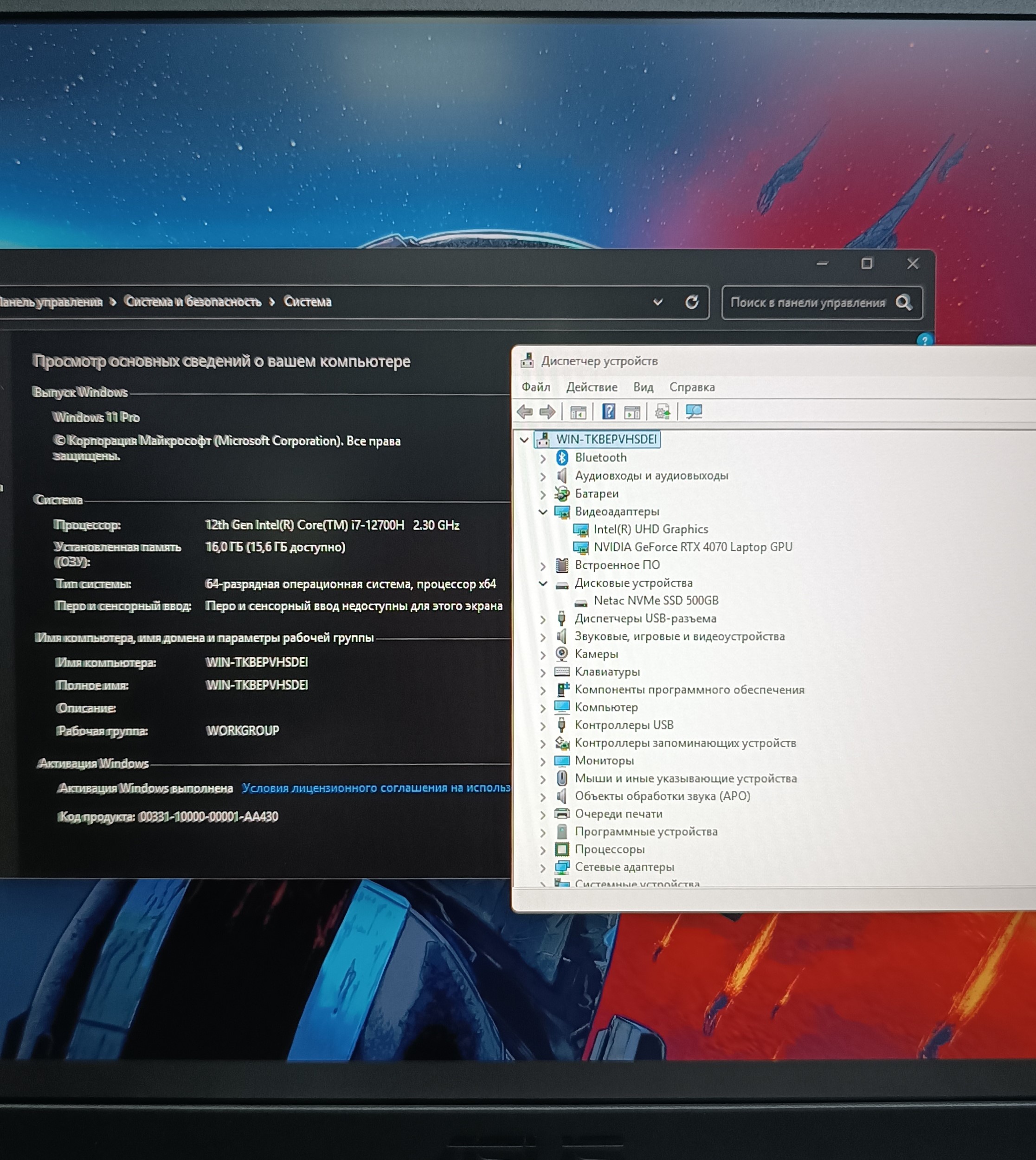This screenshot has height=1160, width=1036.
Task: Click the magnifier search icon in Control Panel
Action: (x=903, y=302)
